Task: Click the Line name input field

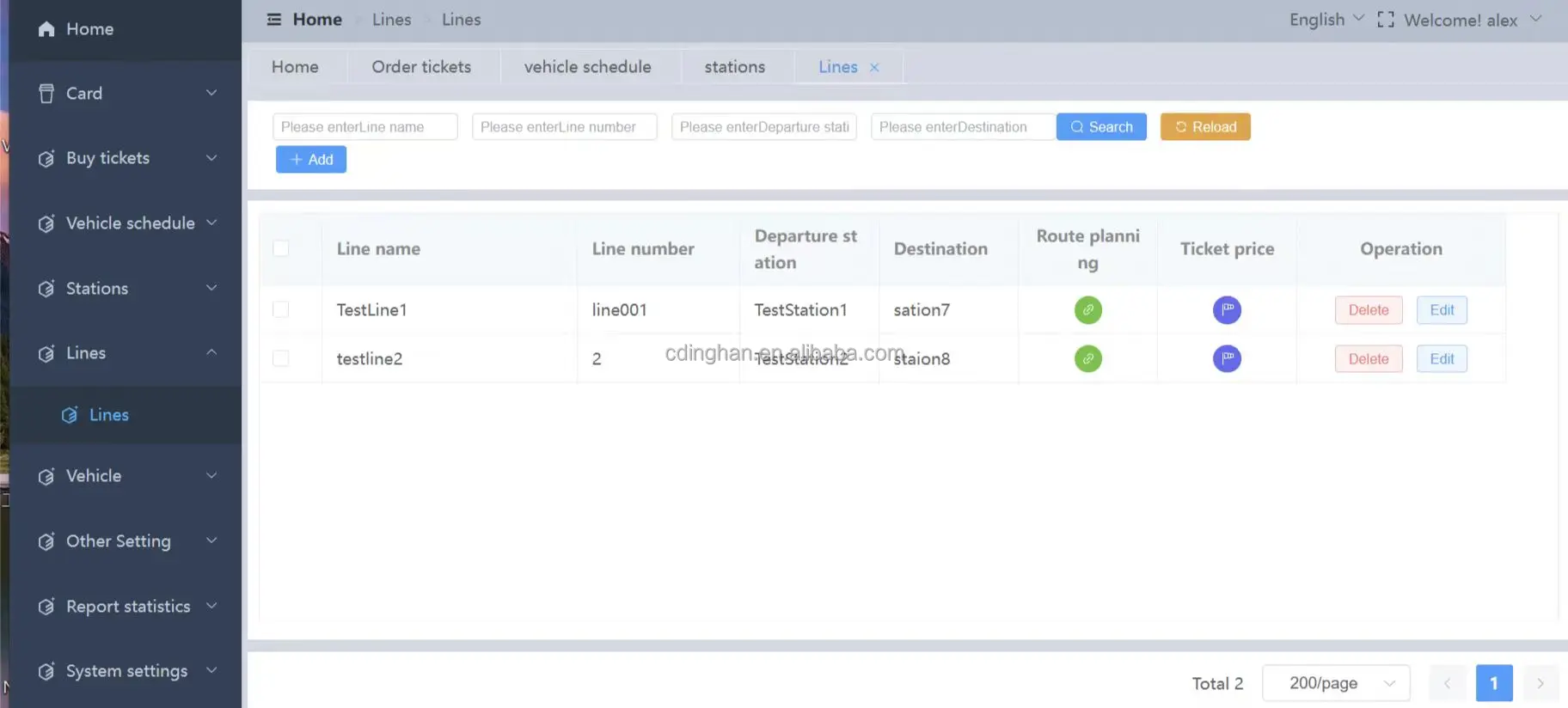Action: [x=364, y=127]
